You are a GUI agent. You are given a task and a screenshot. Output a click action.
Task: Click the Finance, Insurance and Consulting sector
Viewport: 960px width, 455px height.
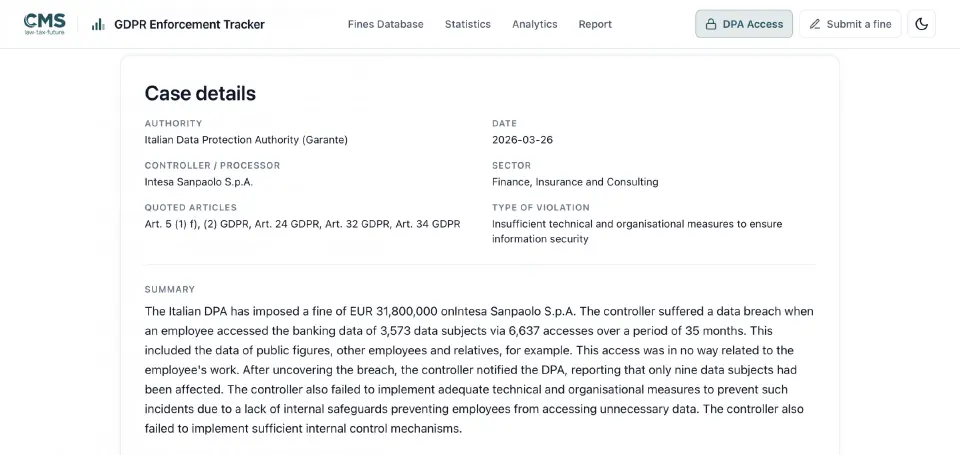click(576, 182)
